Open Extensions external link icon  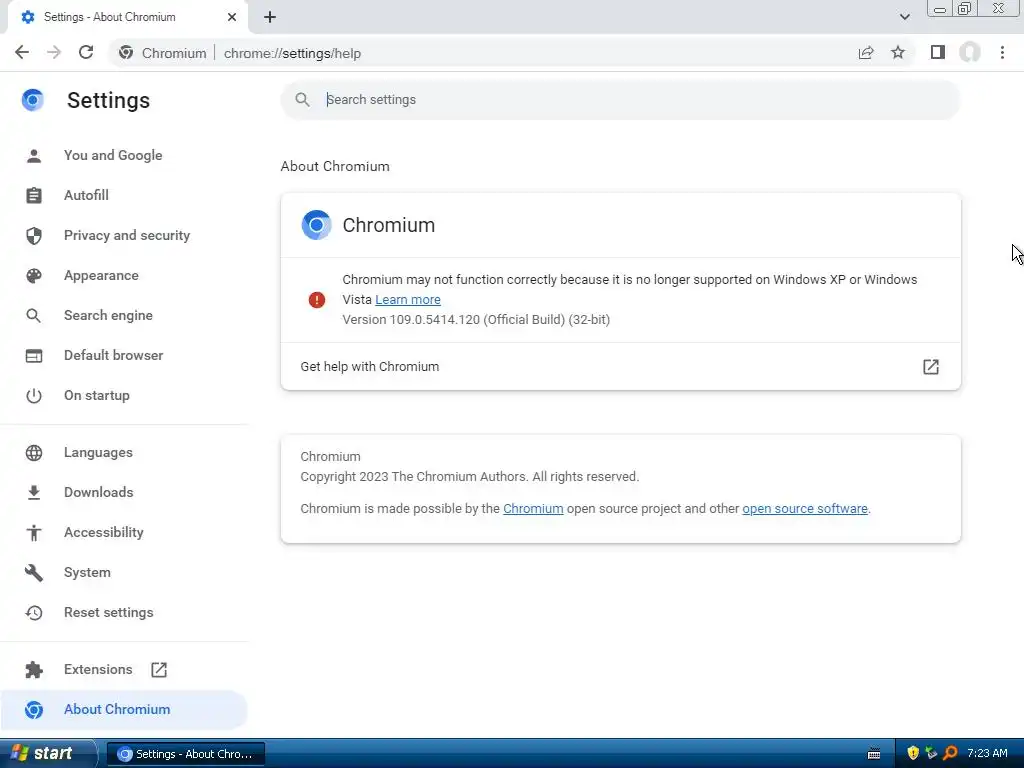coord(159,669)
